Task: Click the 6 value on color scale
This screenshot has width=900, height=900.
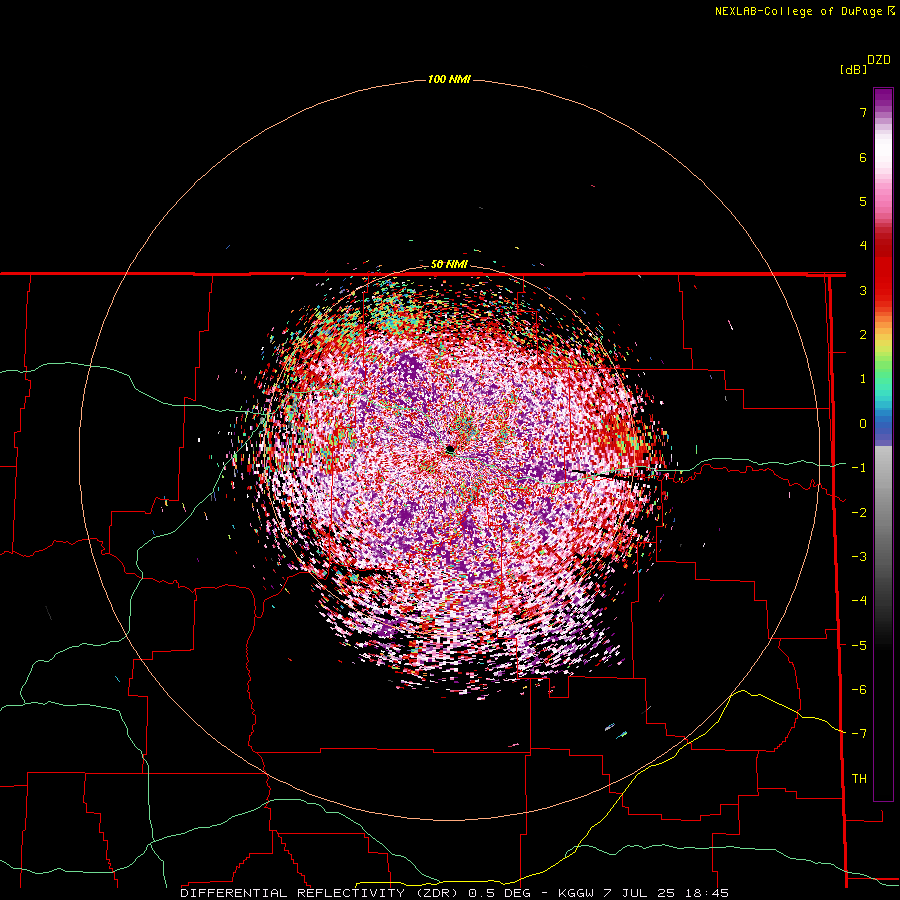Action: click(x=863, y=157)
